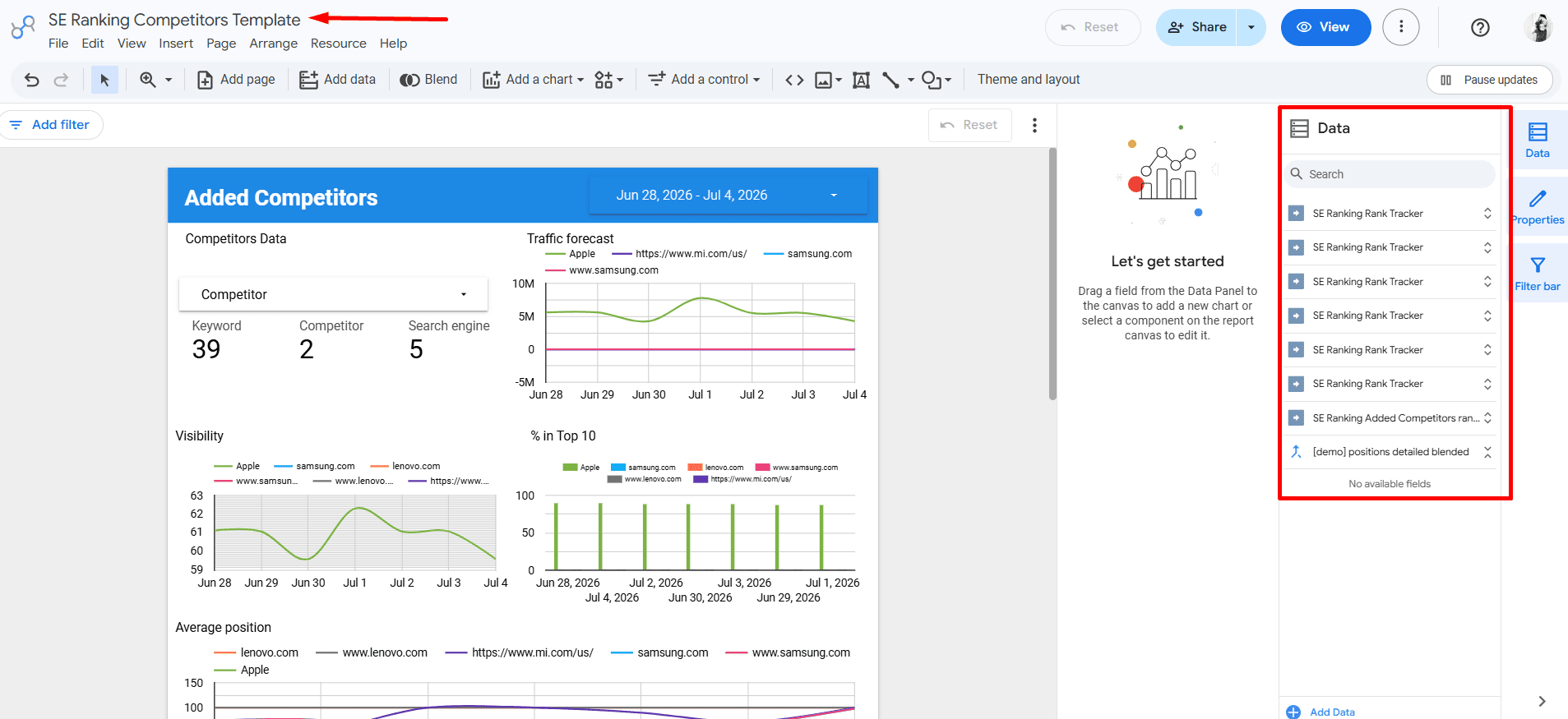Click the text box icon
Image resolution: width=1568 pixels, height=719 pixels.
pos(861,80)
